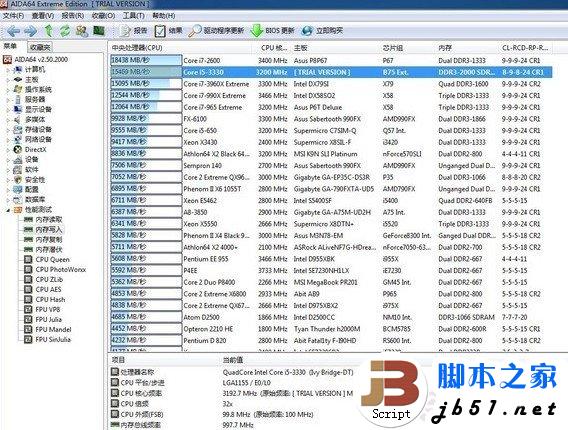Sort by CL-RCD-RP-R... column header

(525, 47)
